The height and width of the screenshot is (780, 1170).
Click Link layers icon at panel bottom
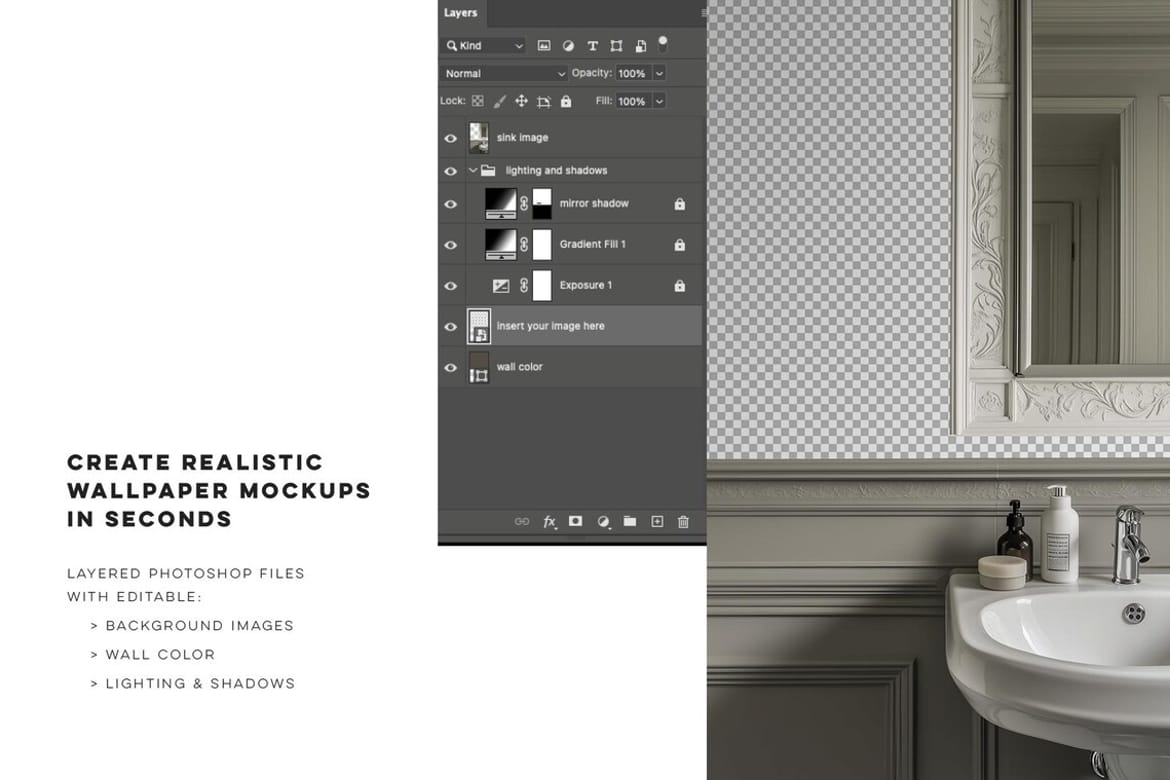click(x=522, y=522)
